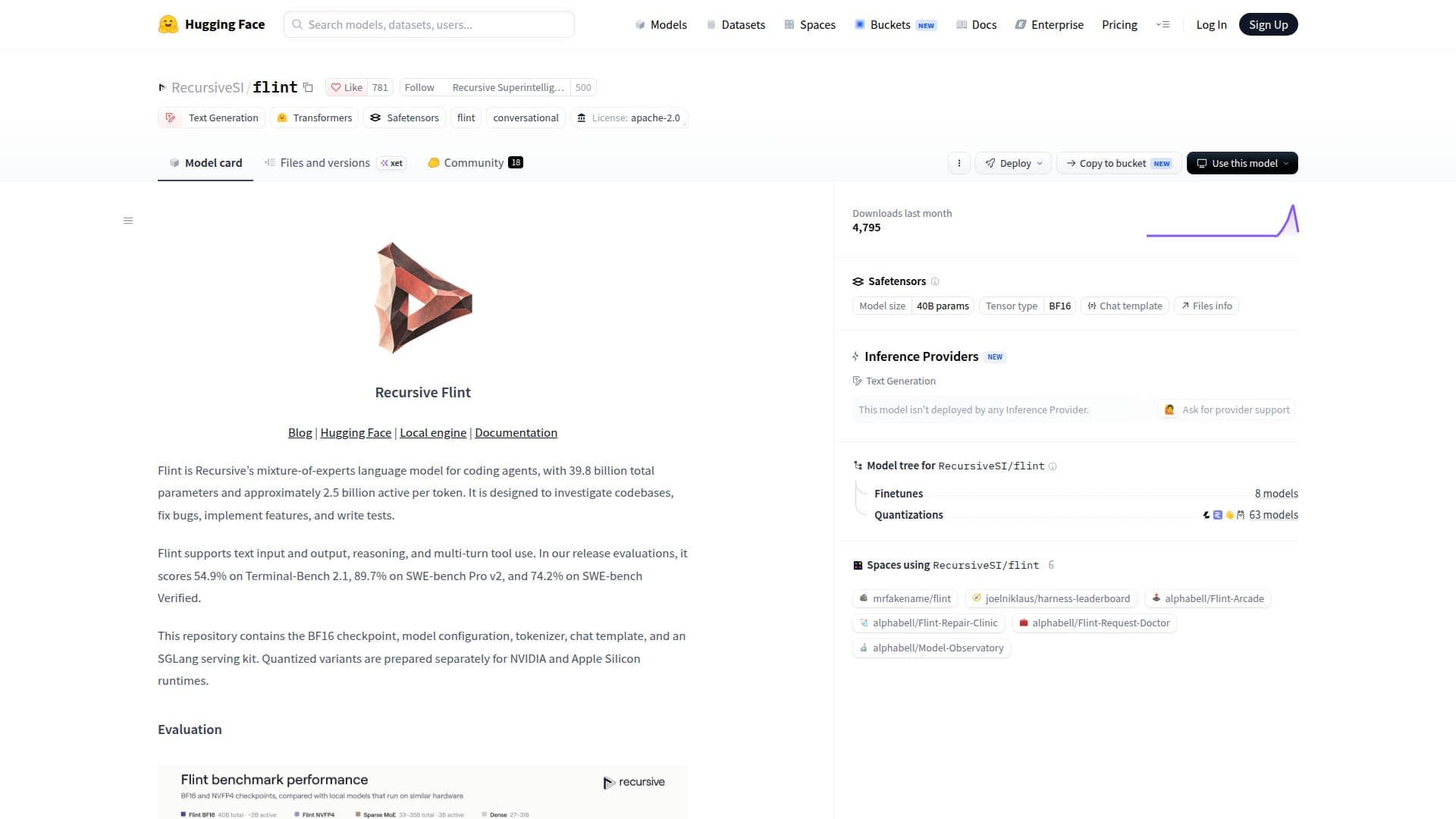1456x819 pixels.
Task: Open Docs in the top navigation
Action: point(977,24)
